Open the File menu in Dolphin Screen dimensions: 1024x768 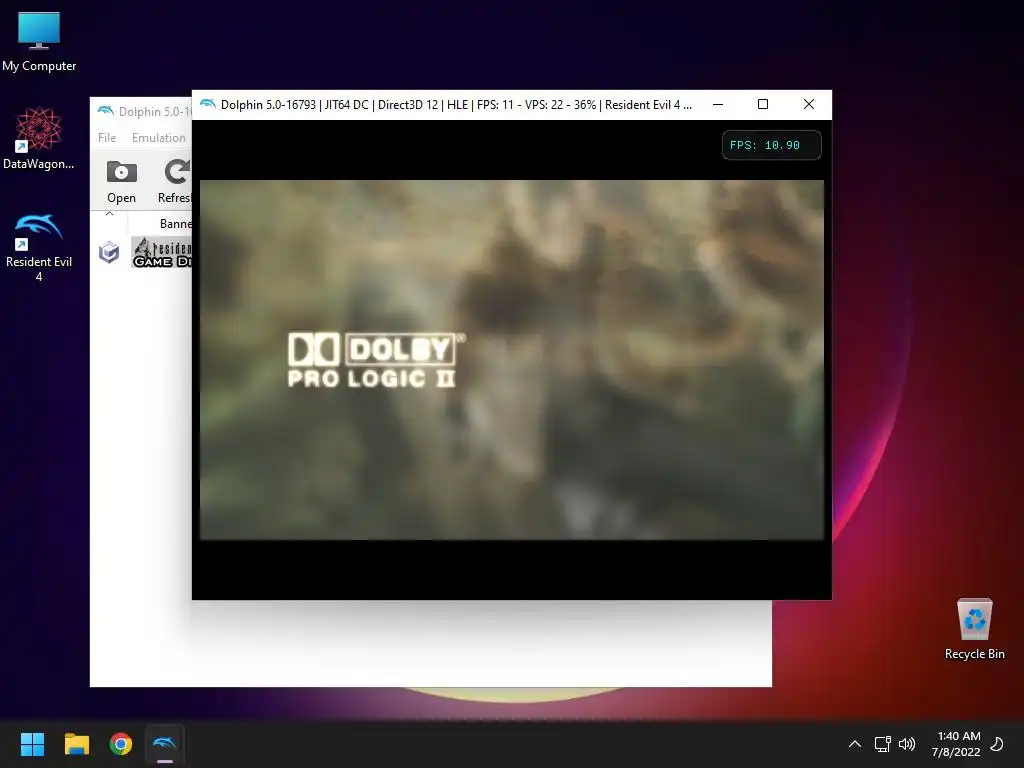(x=106, y=138)
